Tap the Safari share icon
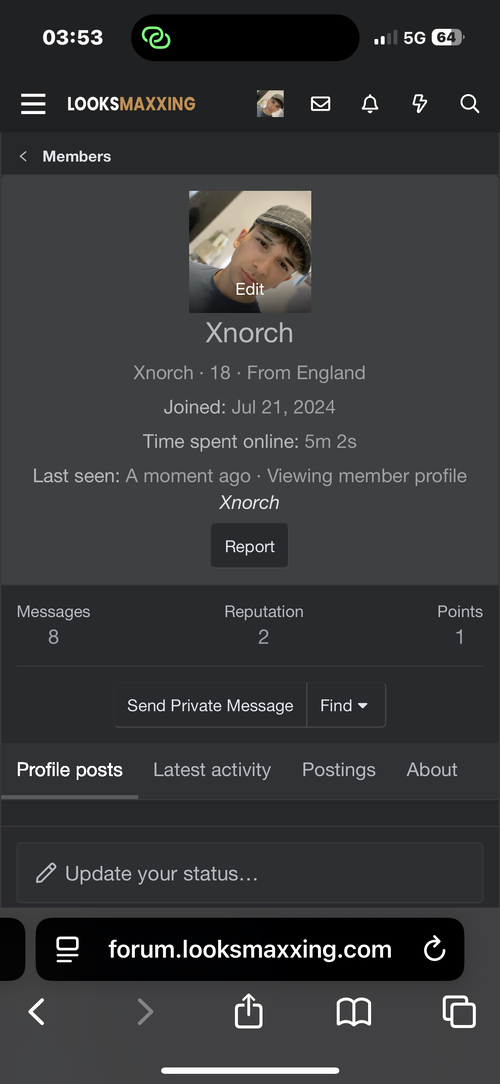Viewport: 500px width, 1084px height. 249,1013
